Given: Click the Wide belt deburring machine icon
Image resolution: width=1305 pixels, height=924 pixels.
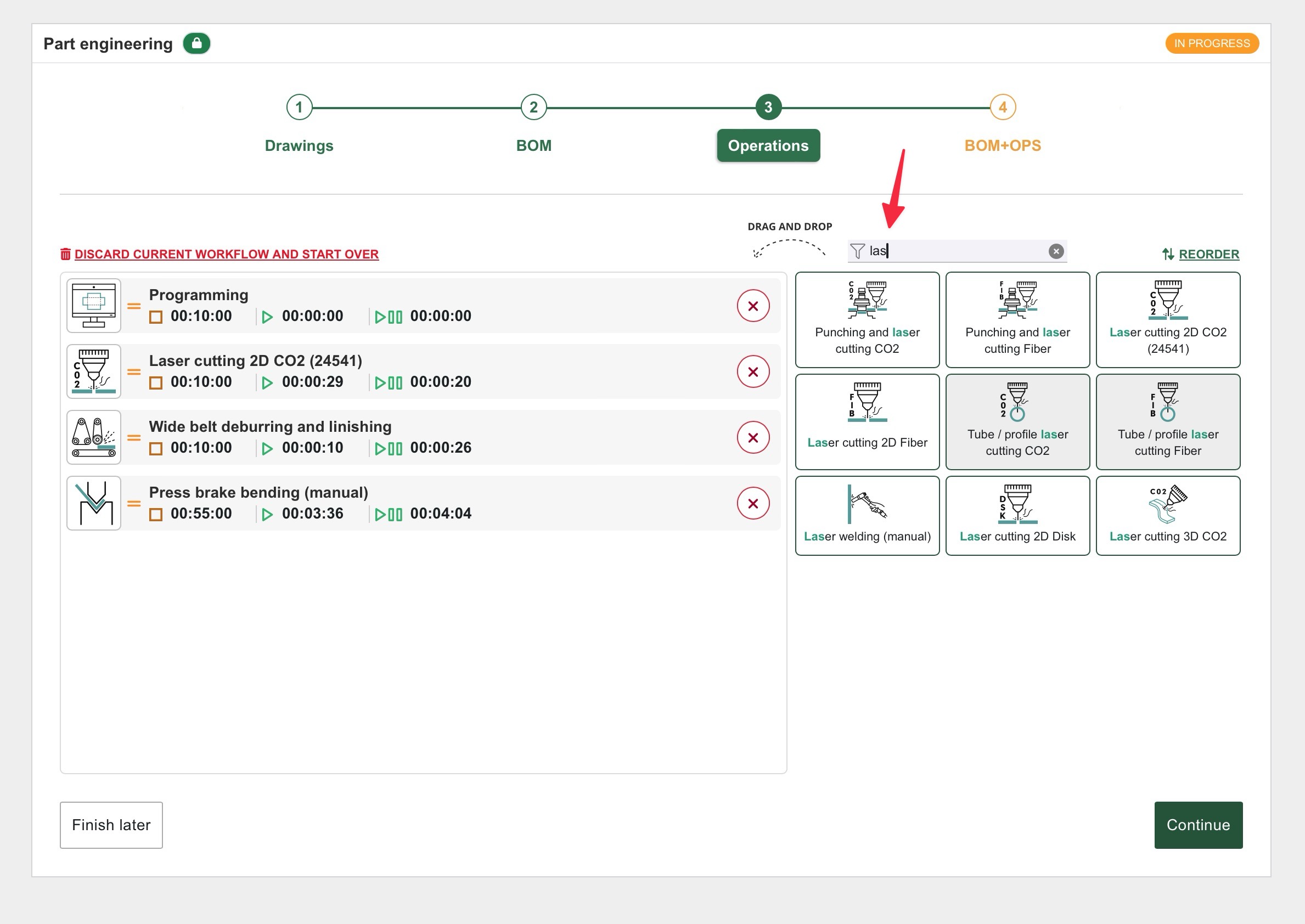Looking at the screenshot, I should click(x=94, y=437).
